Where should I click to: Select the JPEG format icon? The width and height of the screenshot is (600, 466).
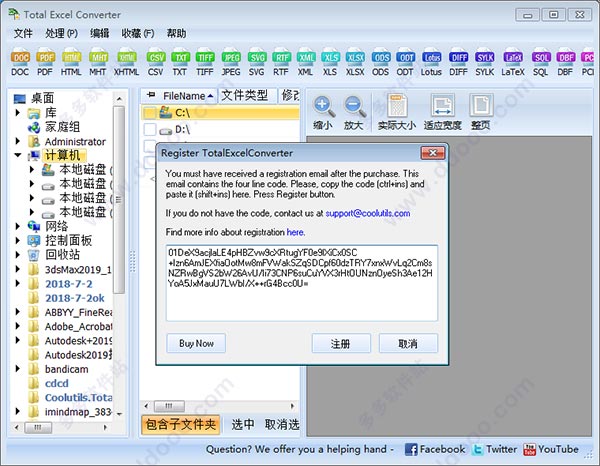[231, 63]
